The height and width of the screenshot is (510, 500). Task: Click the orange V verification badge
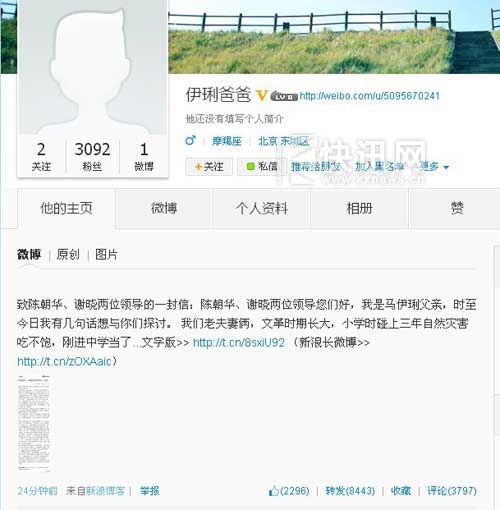(x=262, y=96)
